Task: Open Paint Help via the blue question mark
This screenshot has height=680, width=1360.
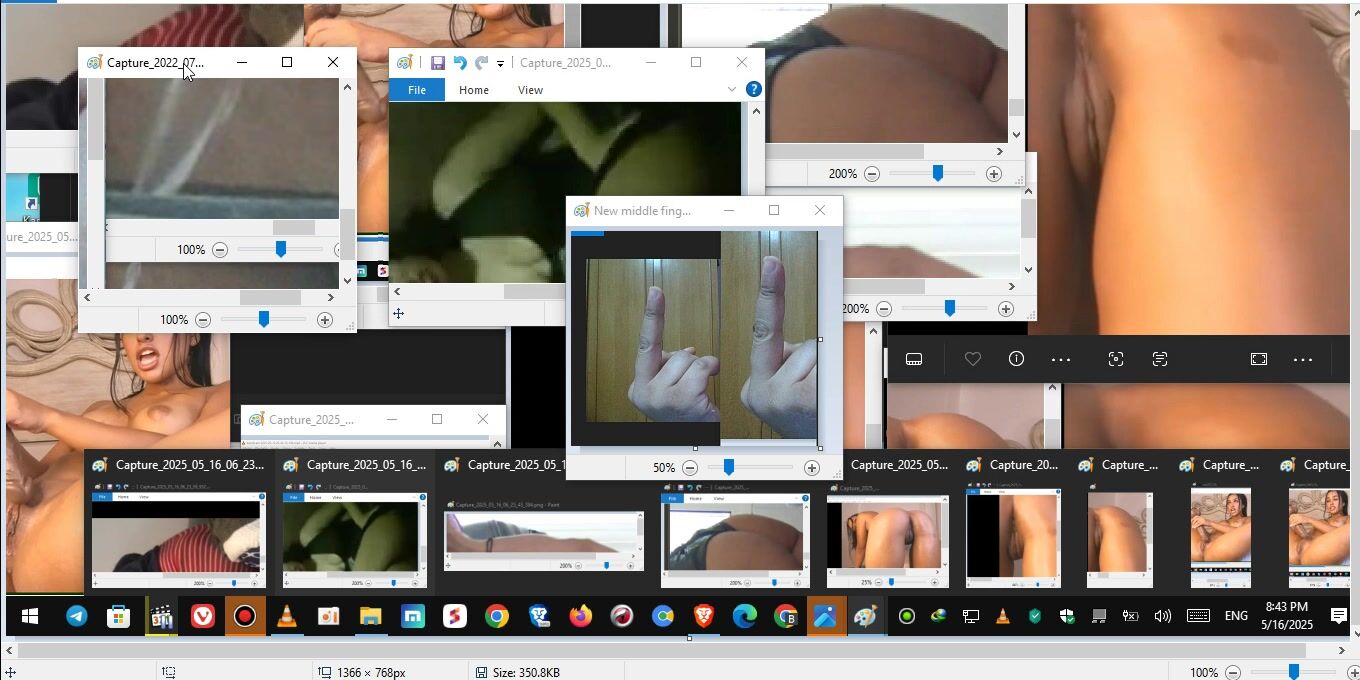Action: (x=754, y=89)
